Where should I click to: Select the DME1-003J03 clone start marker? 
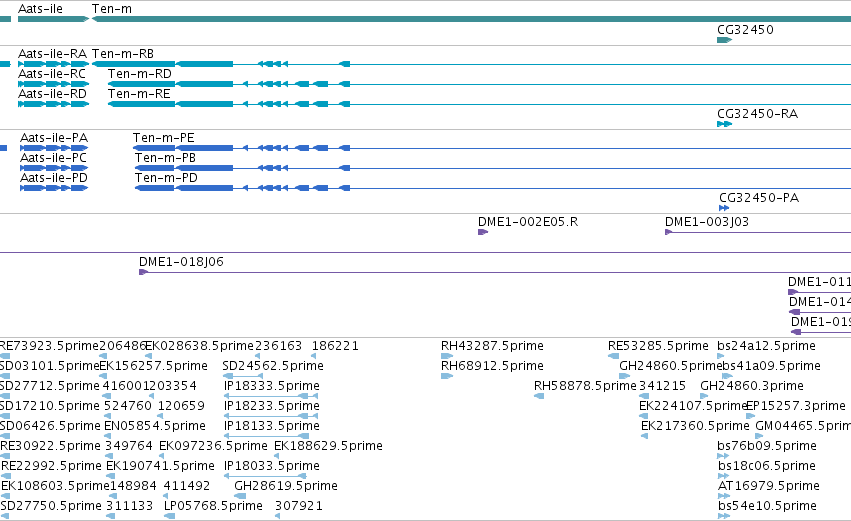pos(669,232)
